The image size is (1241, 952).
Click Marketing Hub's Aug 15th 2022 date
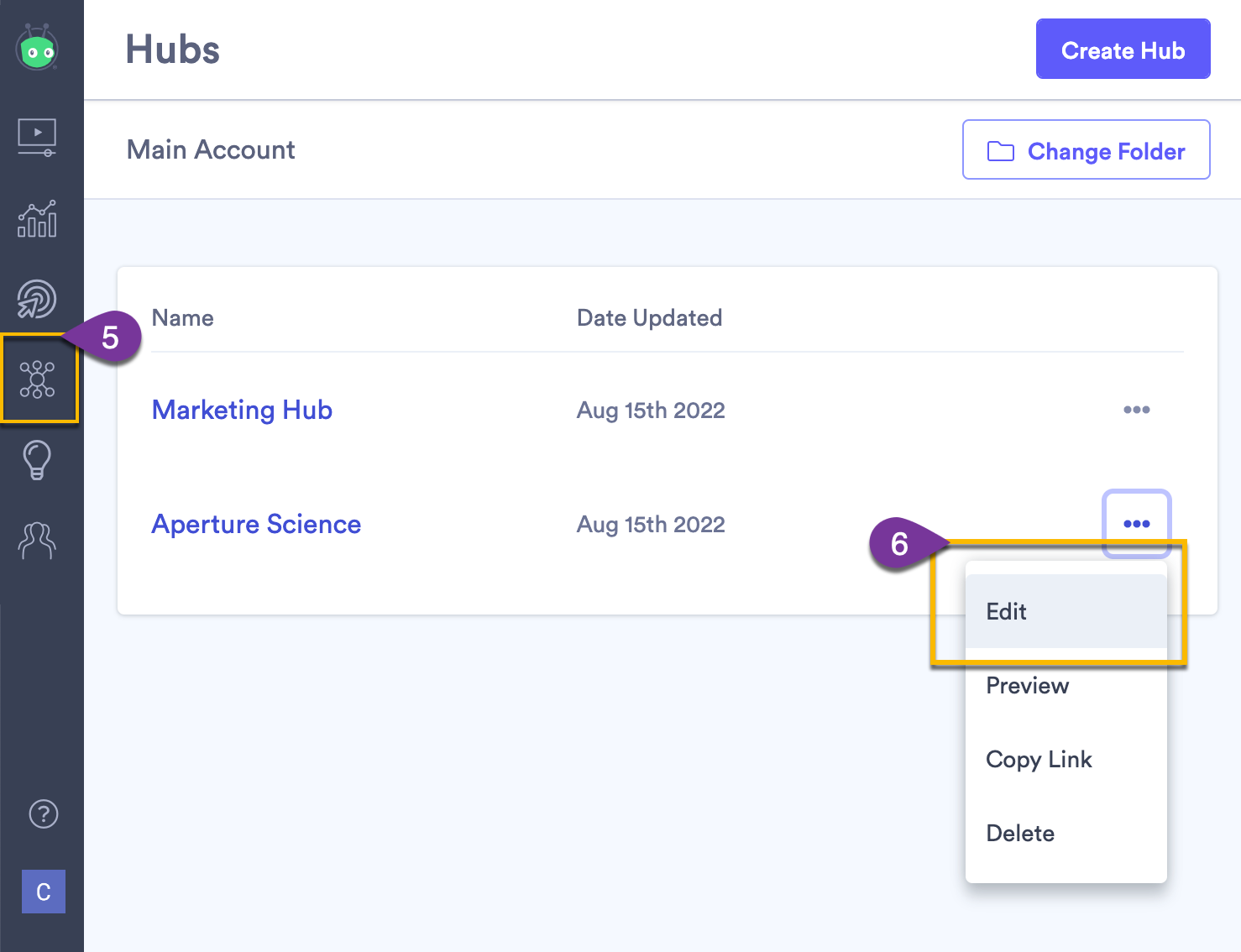(651, 411)
